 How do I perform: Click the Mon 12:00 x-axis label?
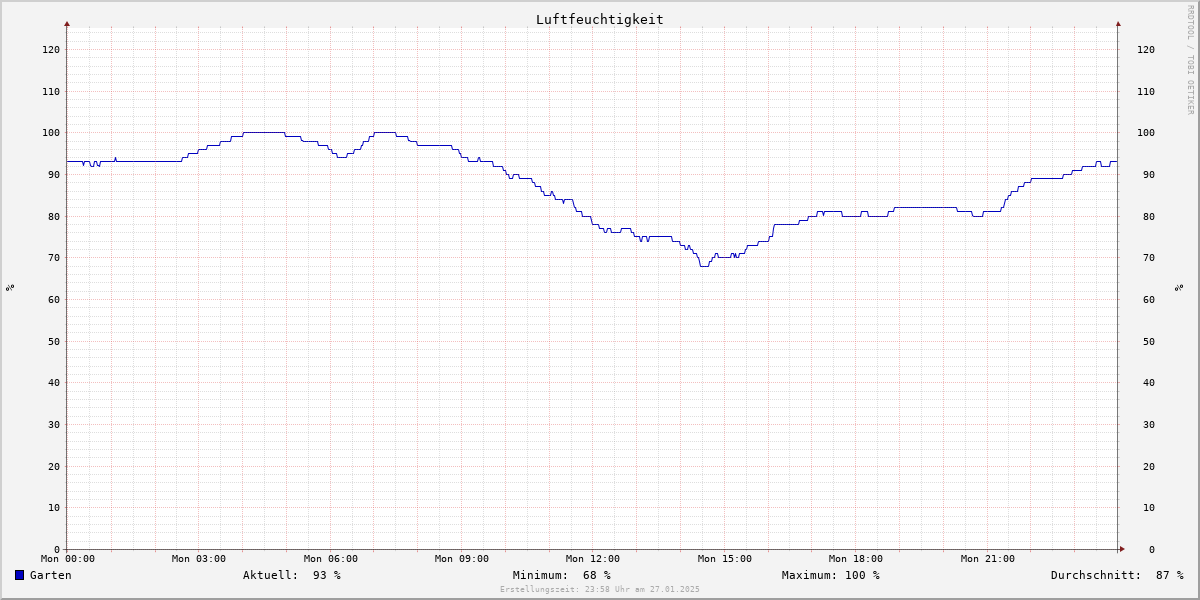pos(593,559)
